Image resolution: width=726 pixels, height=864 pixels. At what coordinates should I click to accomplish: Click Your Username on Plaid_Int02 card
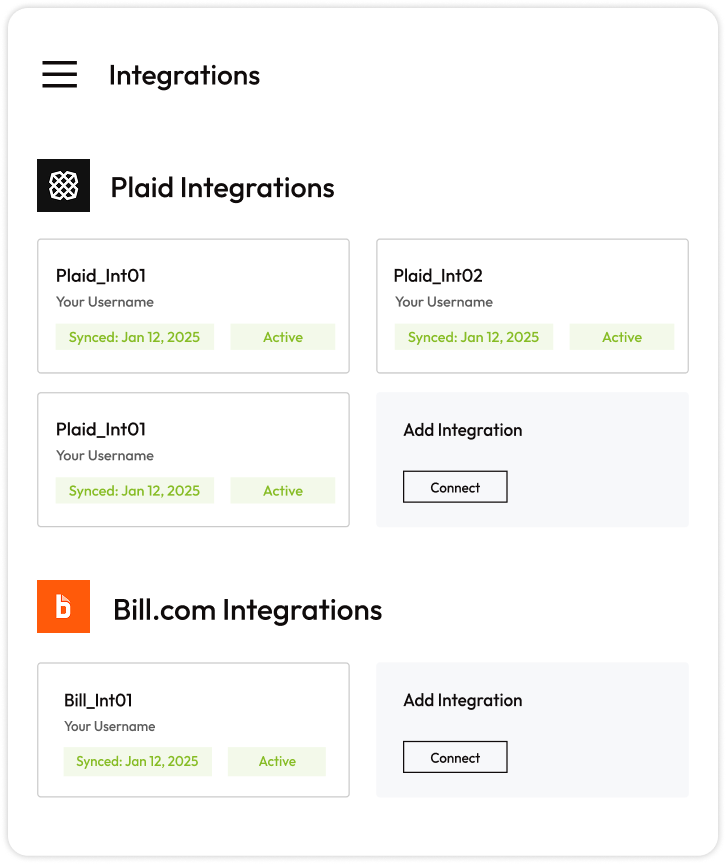(444, 302)
